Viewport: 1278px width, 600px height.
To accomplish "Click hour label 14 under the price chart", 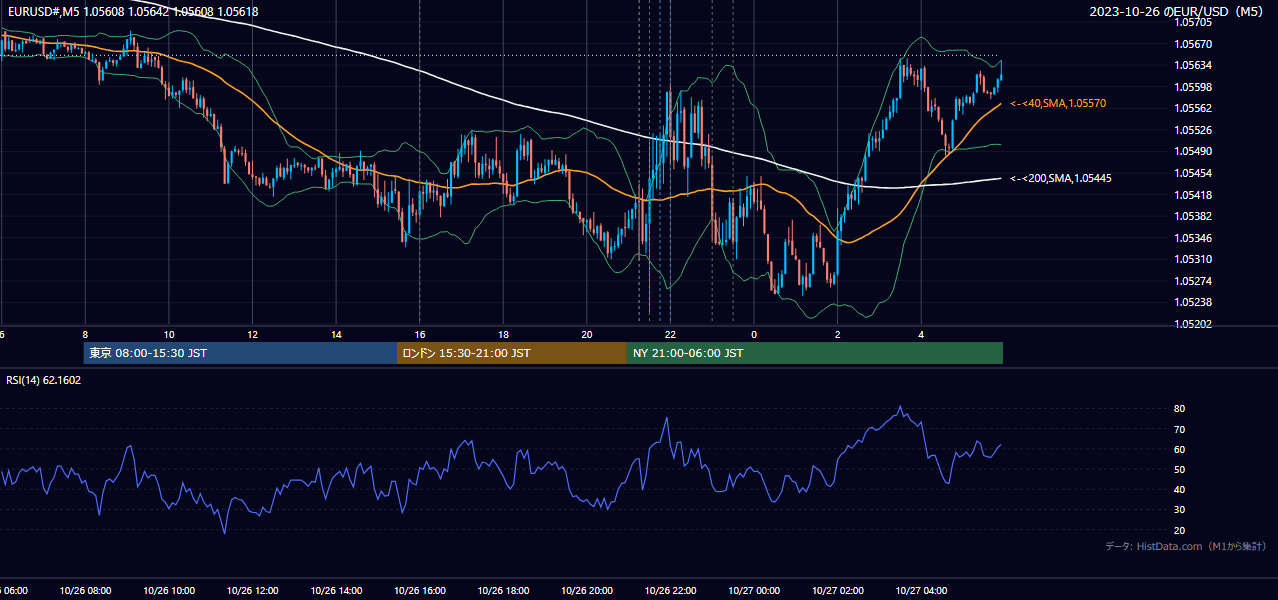I will (336, 334).
